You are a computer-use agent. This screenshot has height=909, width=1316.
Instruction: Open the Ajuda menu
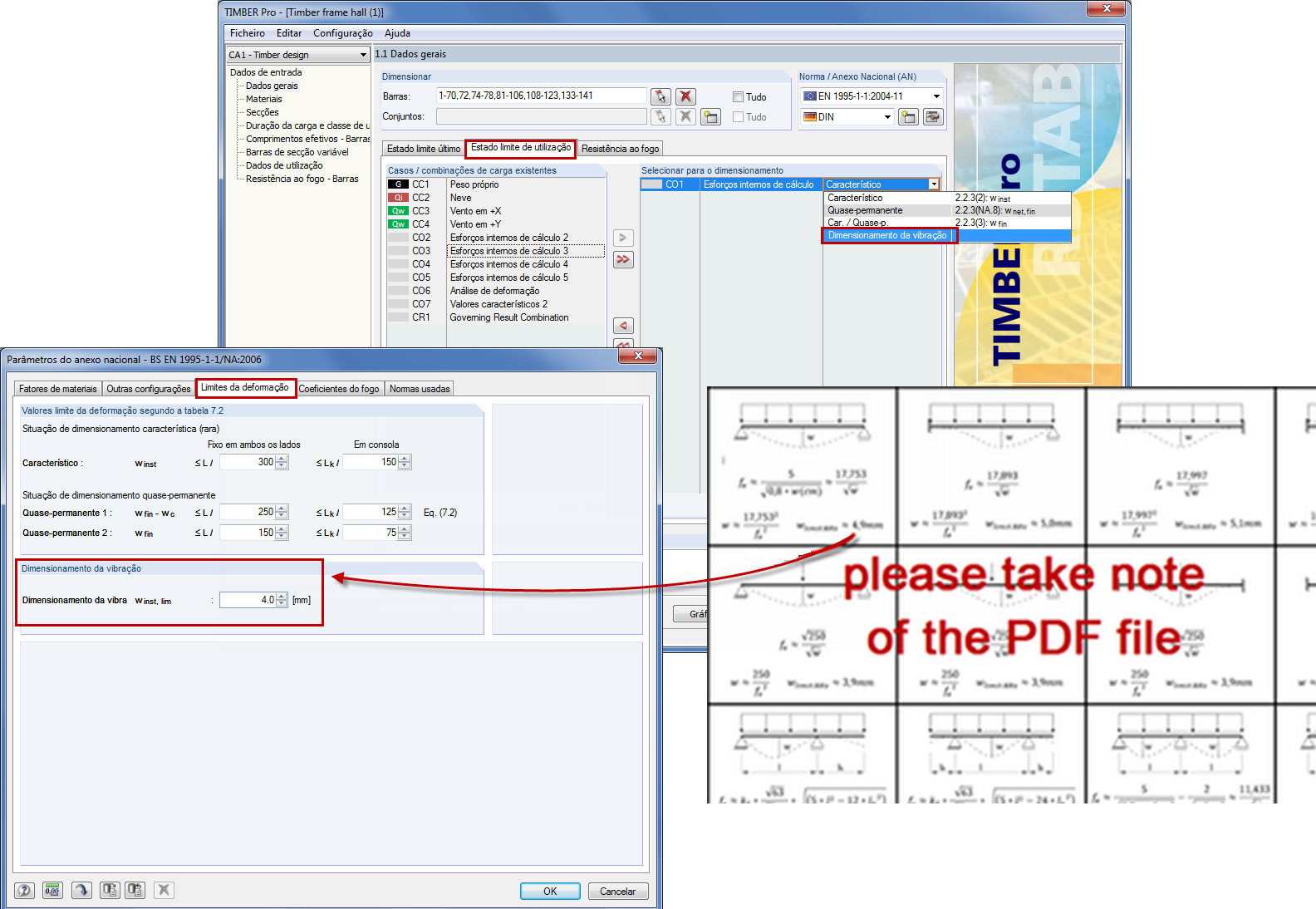pos(397,33)
